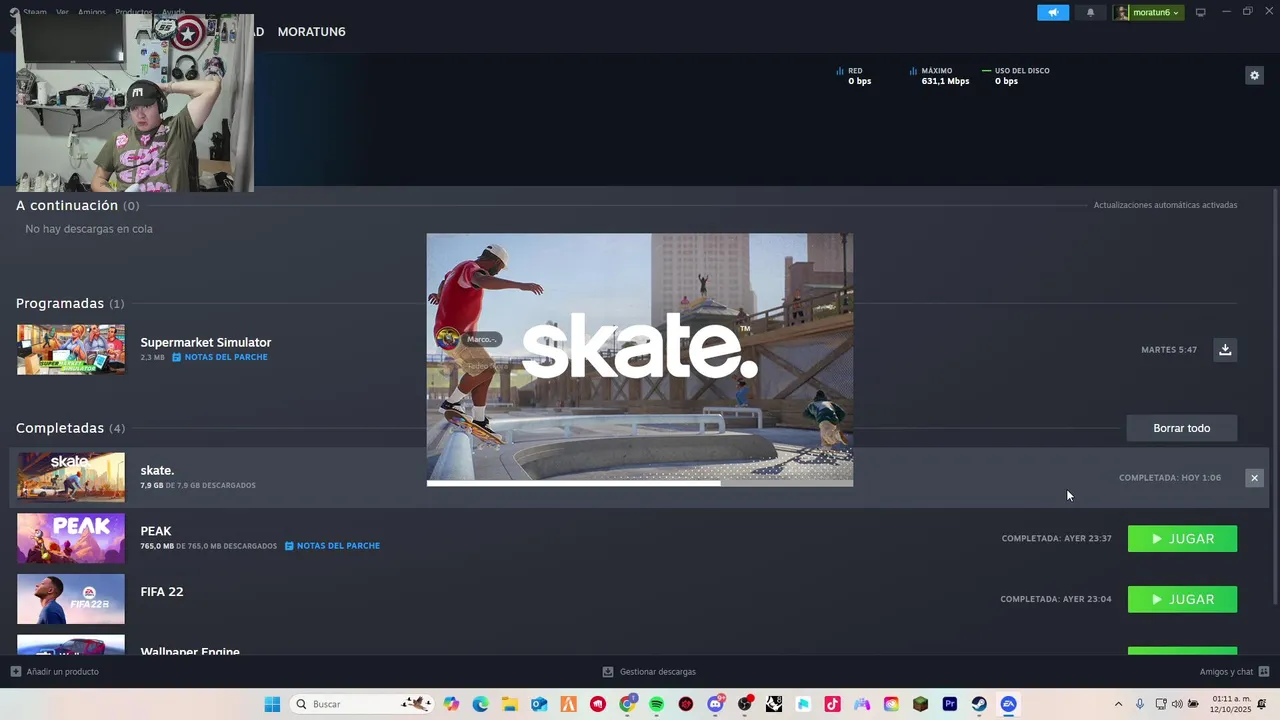Viewport: 1280px width, 720px height.
Task: Click the skate. splash loading progress bar
Action: click(640, 483)
